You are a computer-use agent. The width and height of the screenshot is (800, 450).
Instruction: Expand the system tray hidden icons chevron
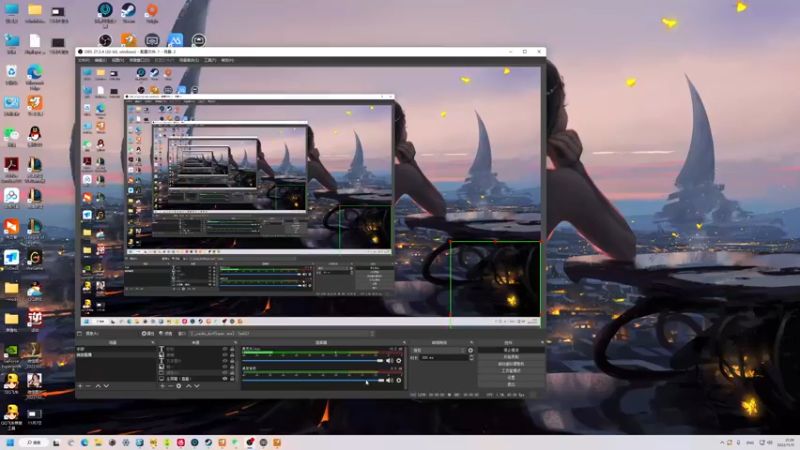721,442
